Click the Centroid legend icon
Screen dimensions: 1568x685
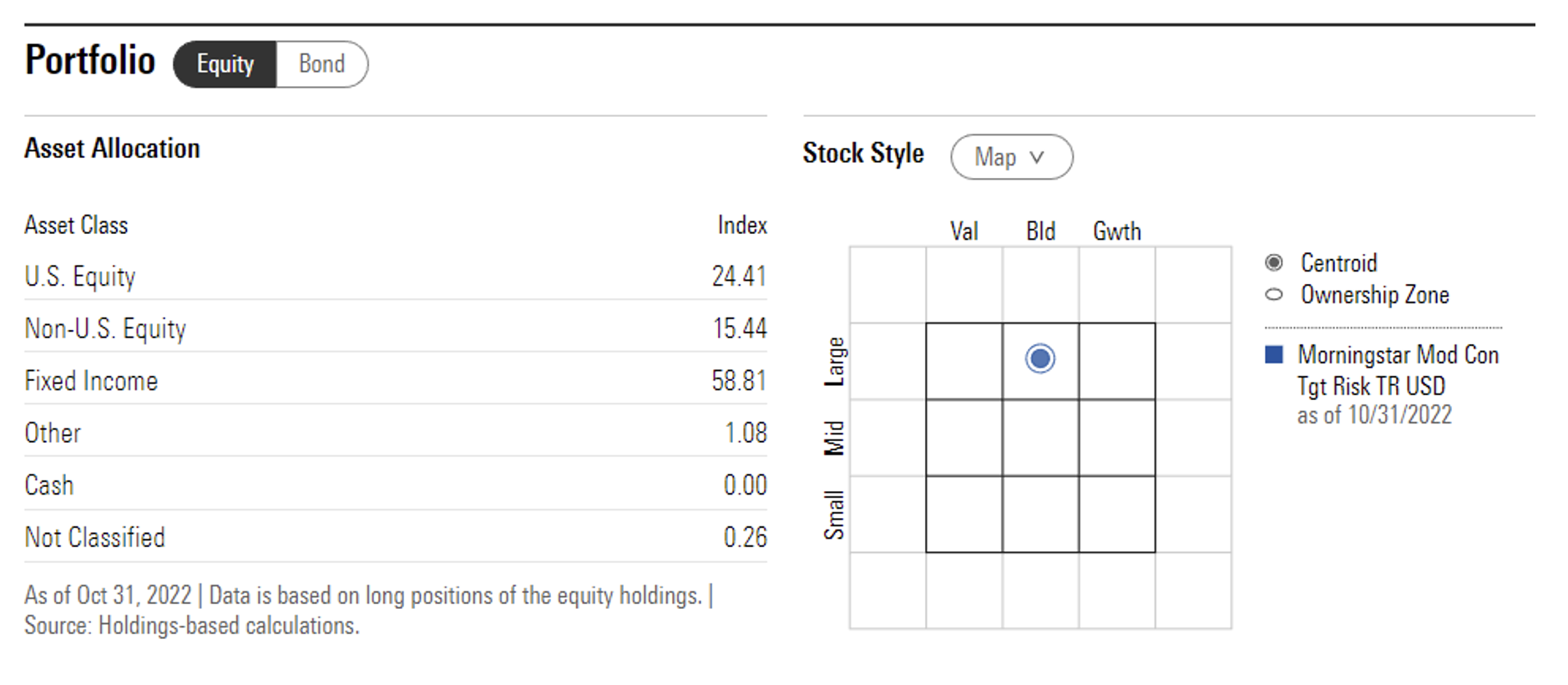1273,262
